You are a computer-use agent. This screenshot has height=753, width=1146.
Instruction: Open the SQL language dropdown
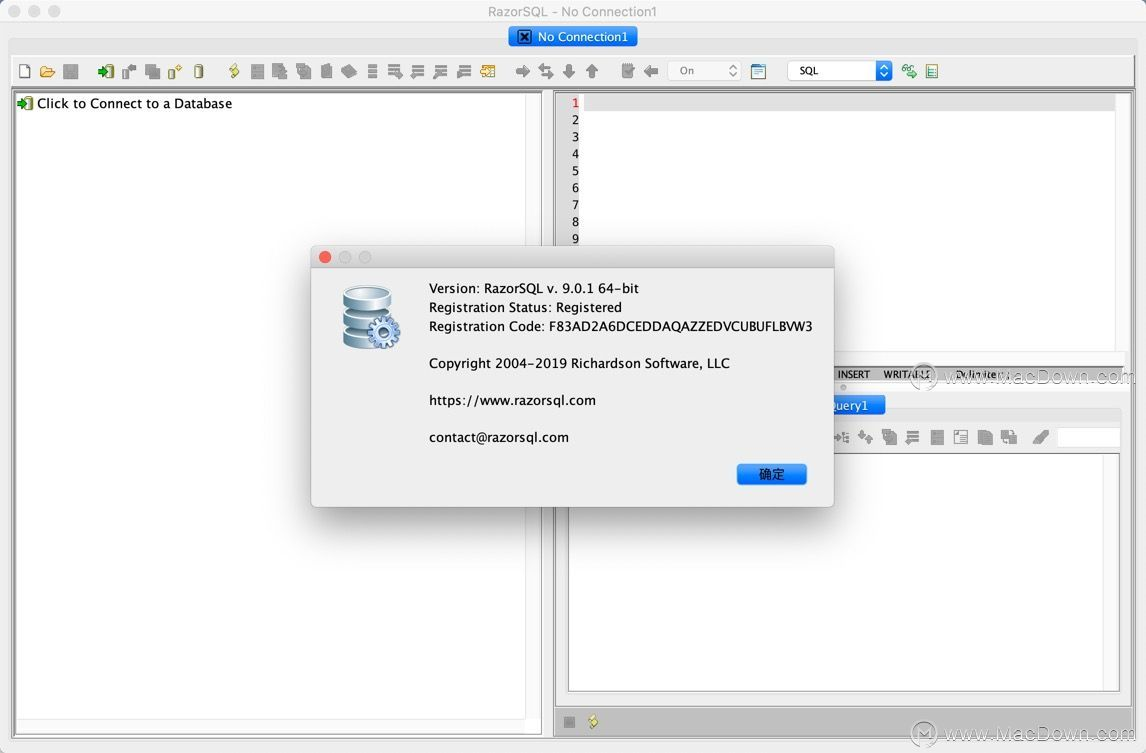[840, 71]
